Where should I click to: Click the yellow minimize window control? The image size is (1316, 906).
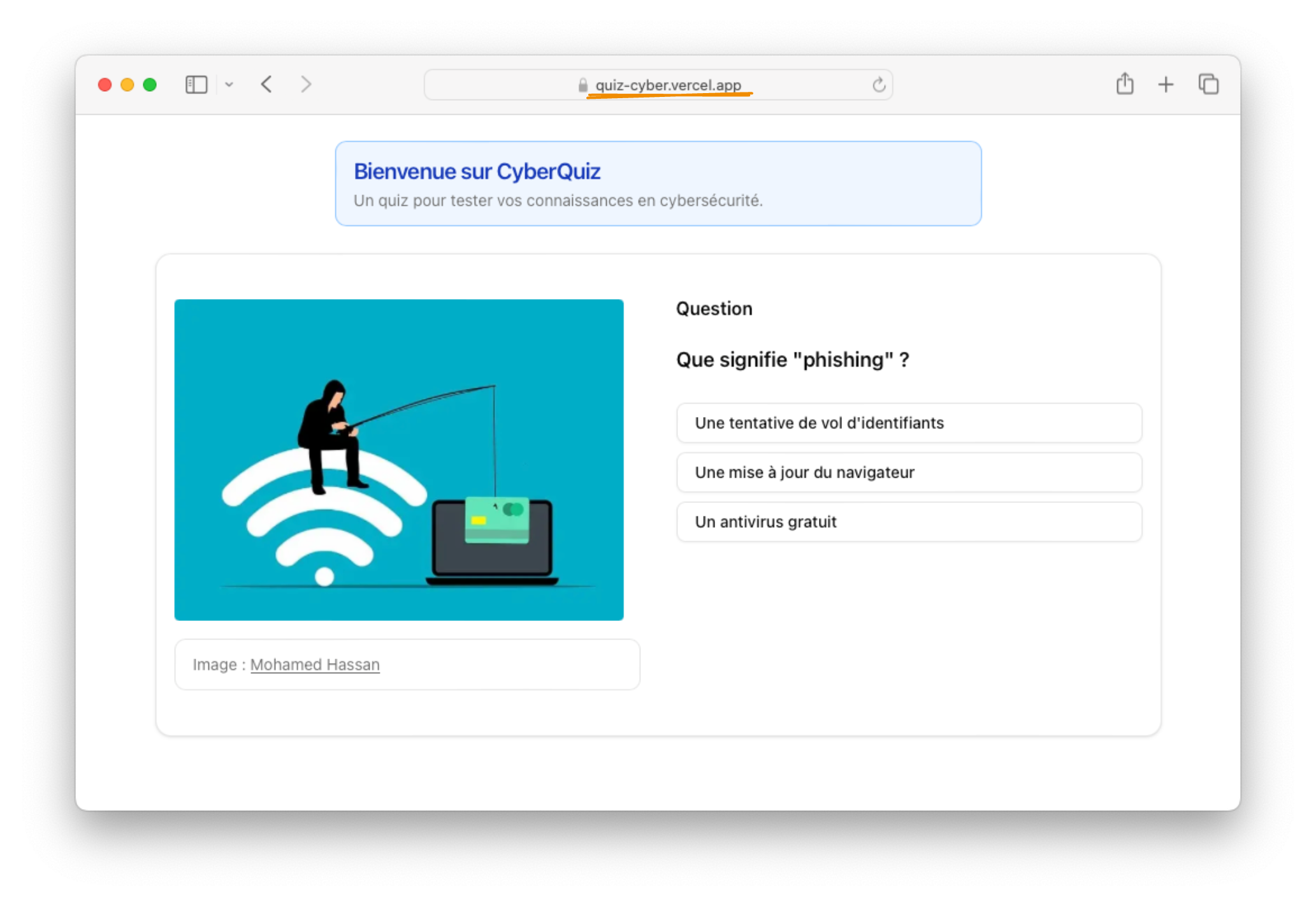point(127,84)
